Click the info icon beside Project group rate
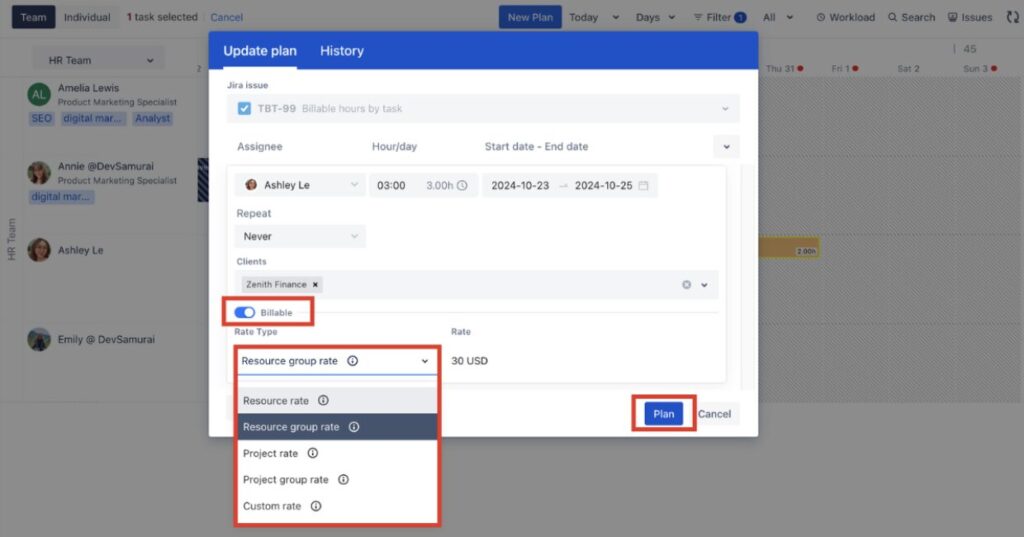 tap(344, 480)
